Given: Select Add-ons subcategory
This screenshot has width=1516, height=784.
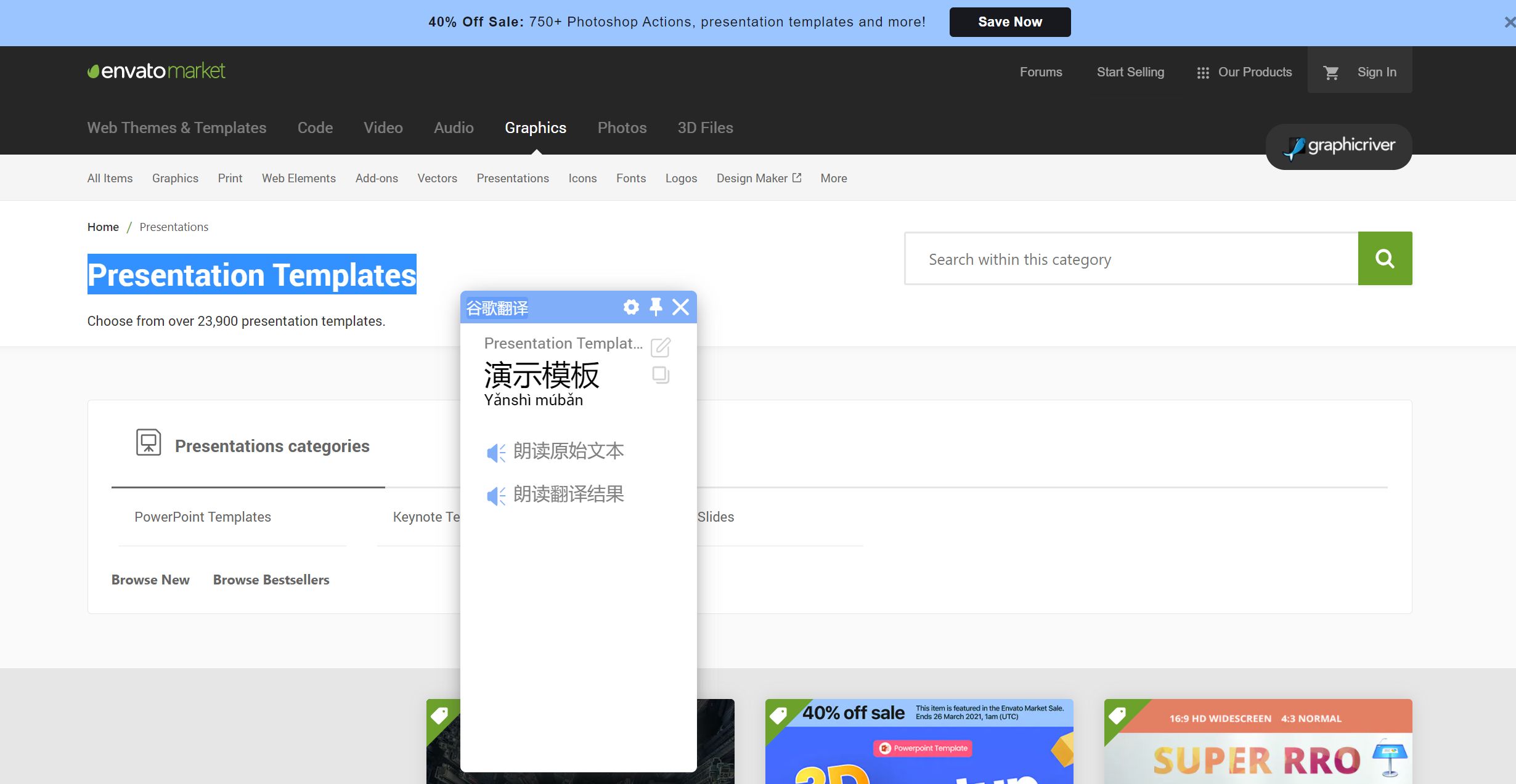Looking at the screenshot, I should click(x=377, y=178).
